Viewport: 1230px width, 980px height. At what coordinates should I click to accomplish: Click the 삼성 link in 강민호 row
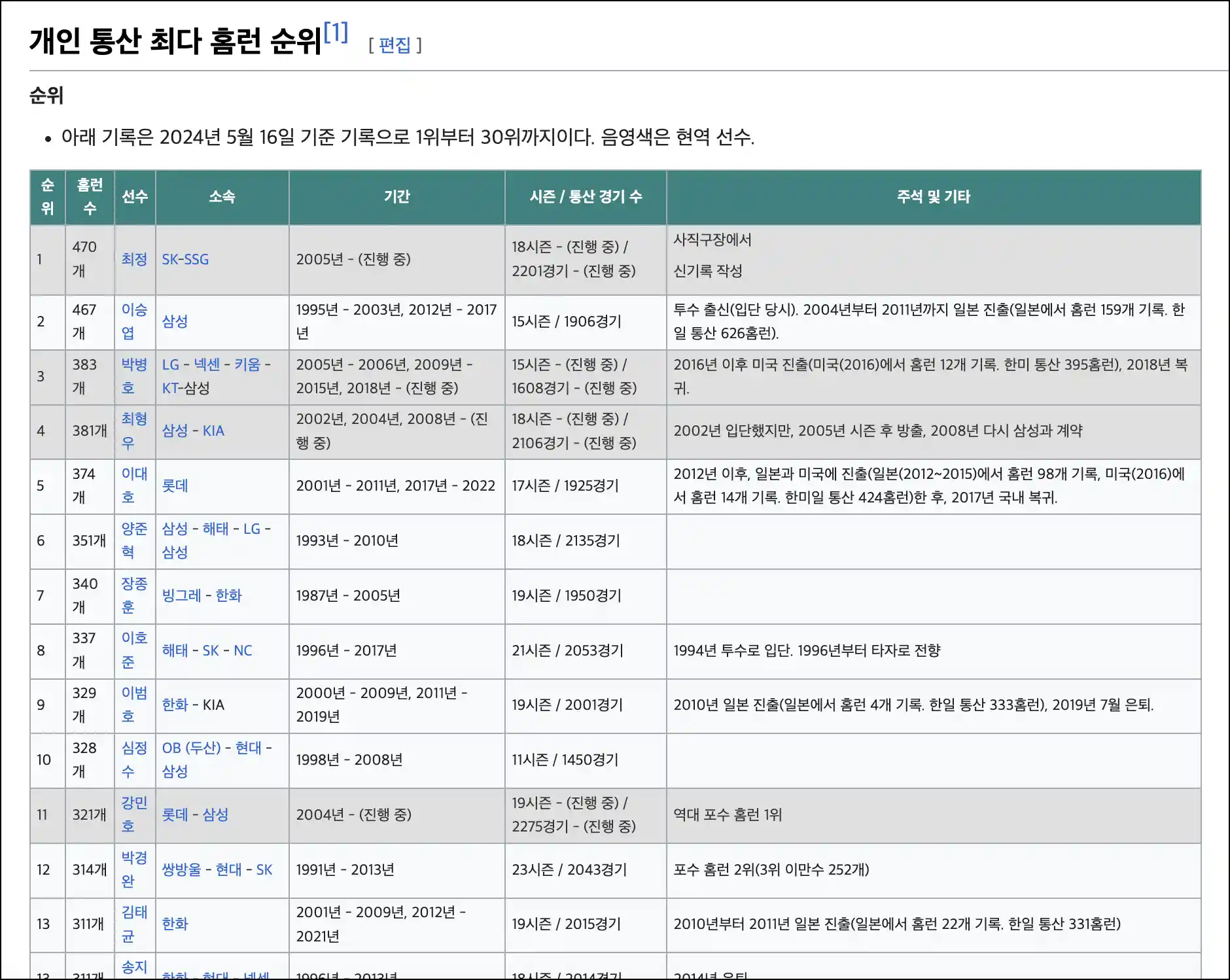[x=215, y=814]
